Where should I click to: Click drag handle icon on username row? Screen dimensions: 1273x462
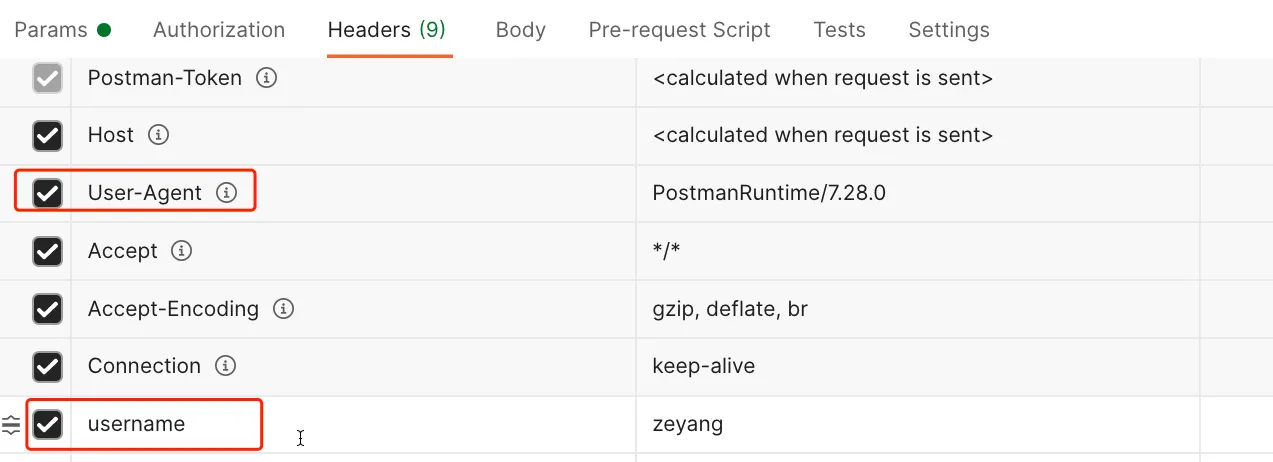pos(11,424)
